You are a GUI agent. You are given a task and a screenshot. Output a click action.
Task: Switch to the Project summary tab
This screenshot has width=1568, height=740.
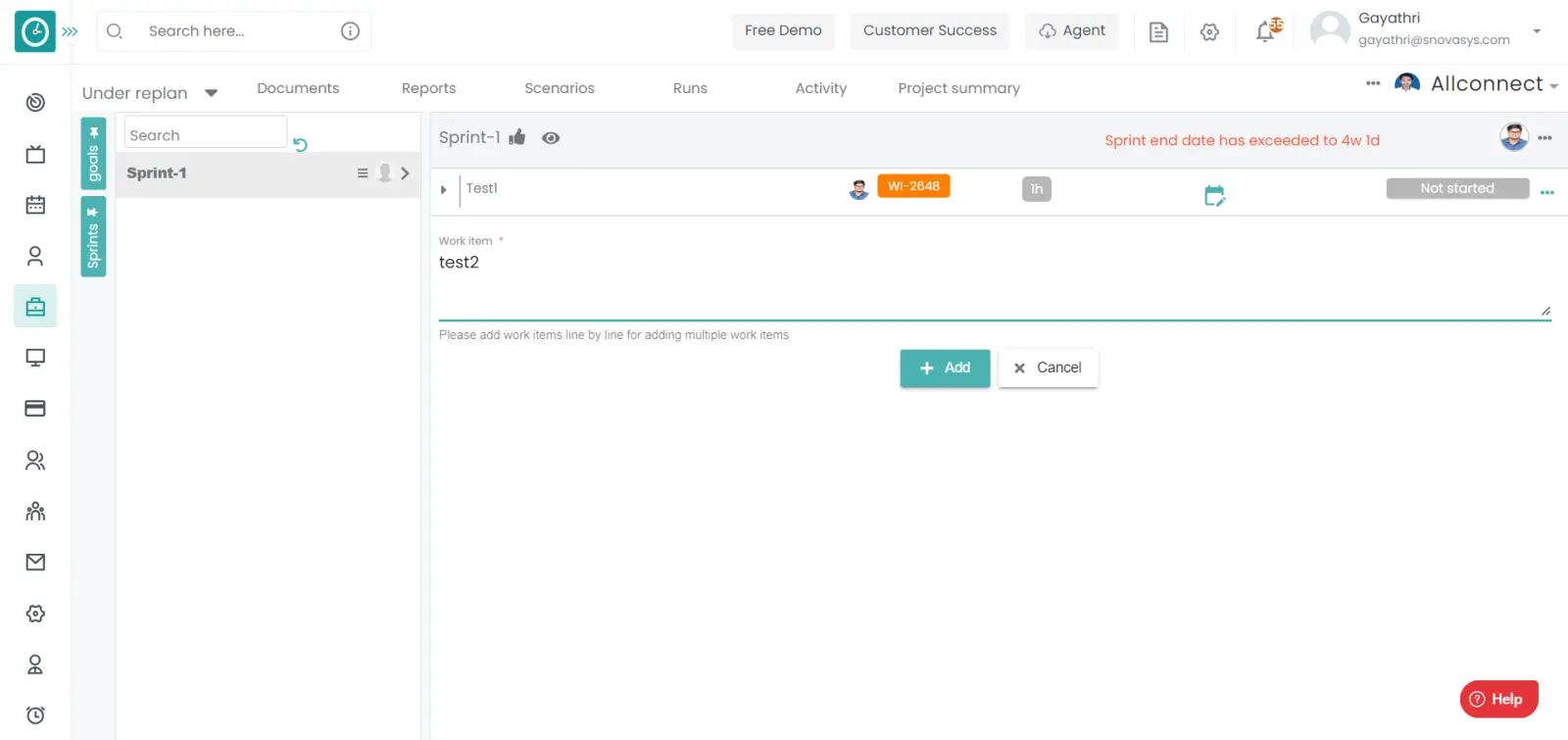tap(958, 88)
